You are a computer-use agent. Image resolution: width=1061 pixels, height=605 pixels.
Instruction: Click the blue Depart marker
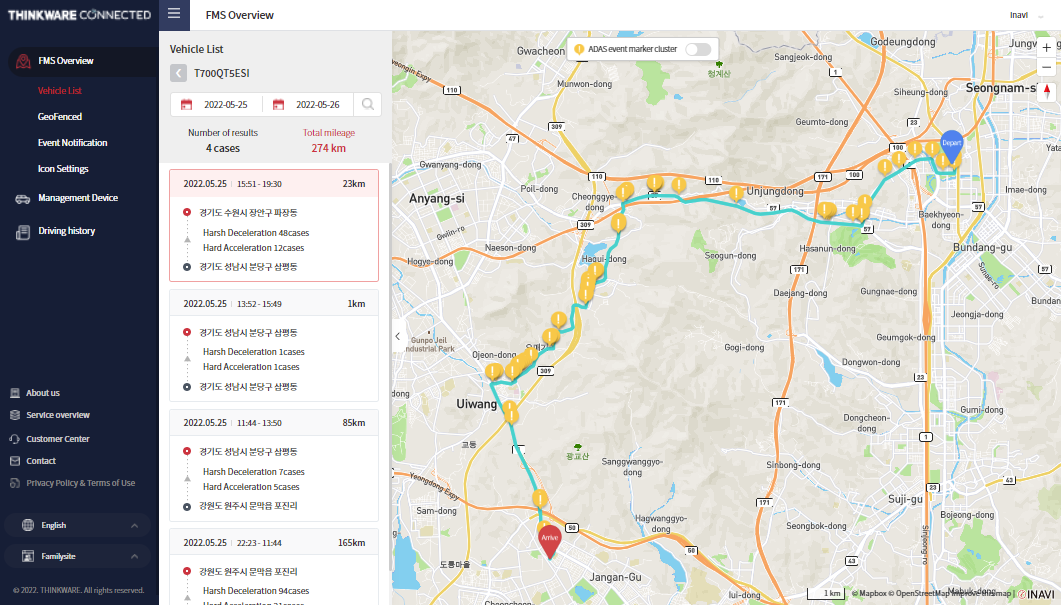[951, 145]
